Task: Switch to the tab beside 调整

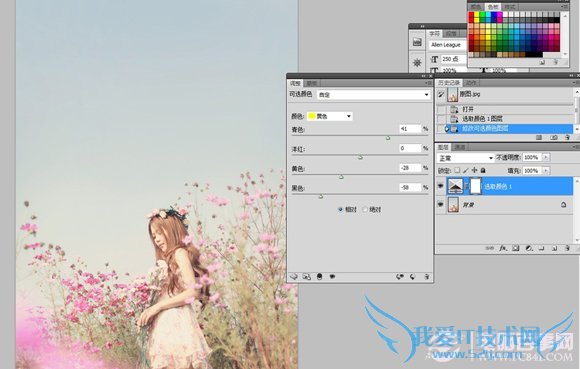Action: [x=311, y=83]
